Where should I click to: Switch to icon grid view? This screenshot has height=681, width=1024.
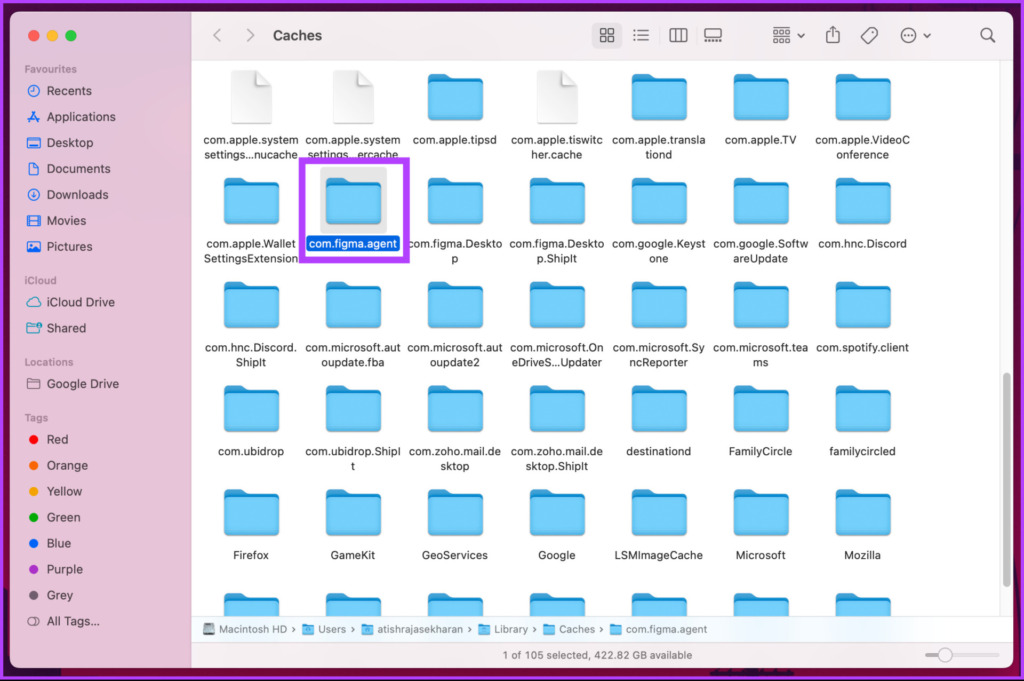pyautogui.click(x=606, y=35)
